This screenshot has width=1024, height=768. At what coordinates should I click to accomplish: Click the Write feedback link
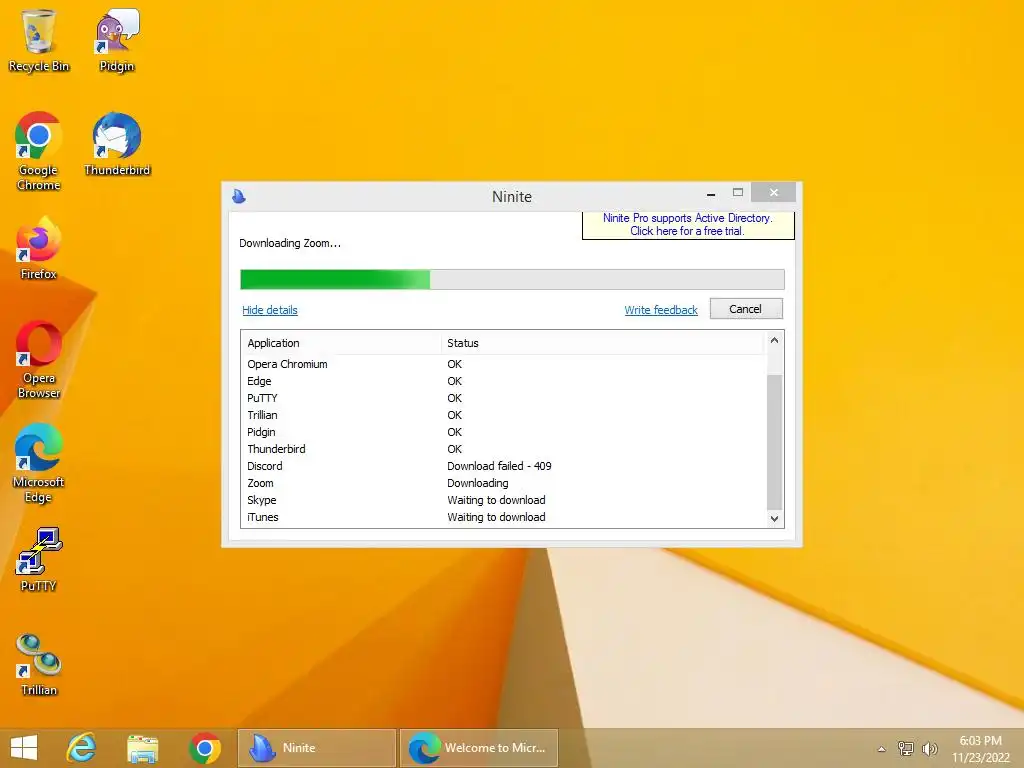click(x=661, y=310)
